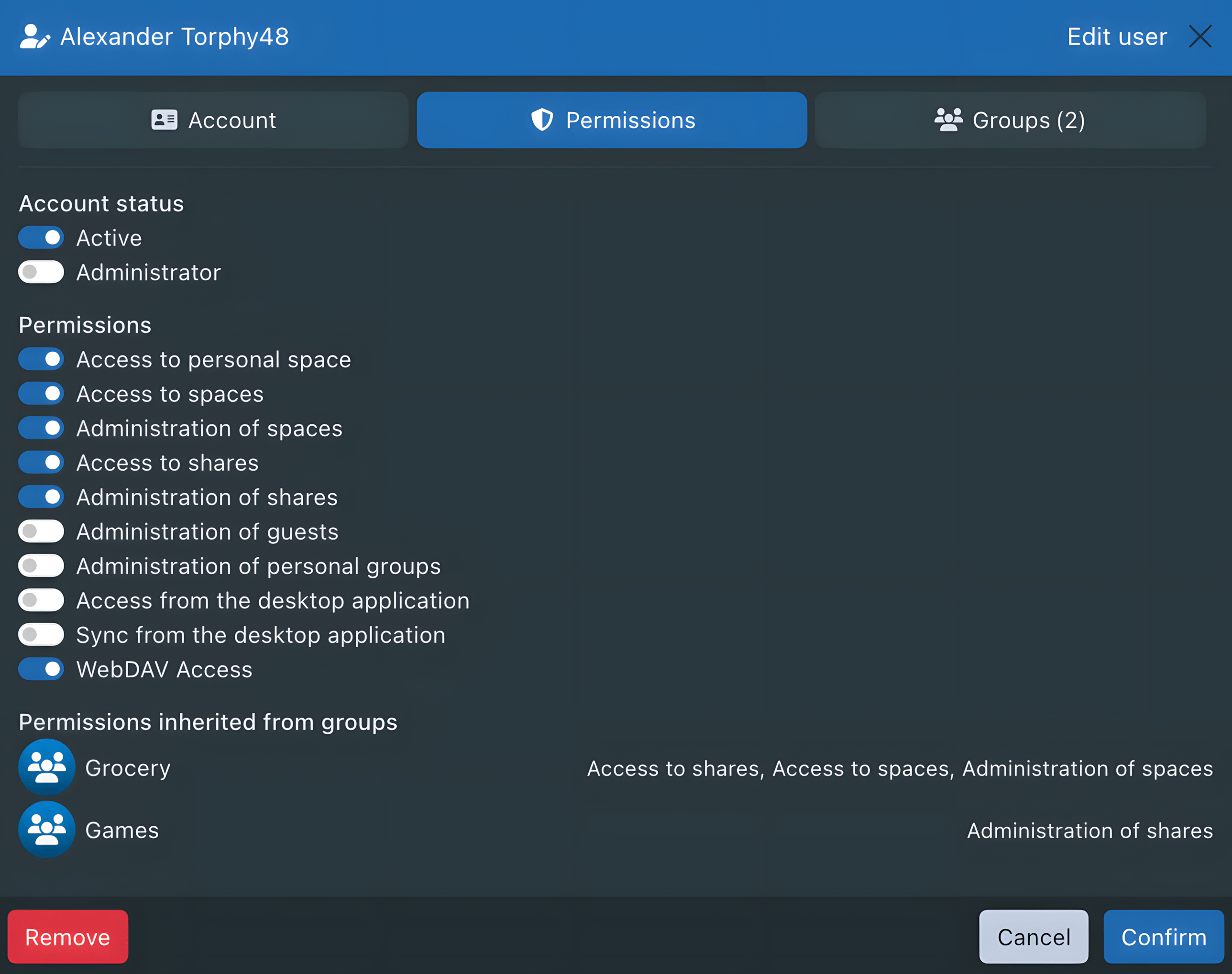This screenshot has width=1232, height=974.
Task: Enable the Administrator toggle
Action: pyautogui.click(x=41, y=272)
